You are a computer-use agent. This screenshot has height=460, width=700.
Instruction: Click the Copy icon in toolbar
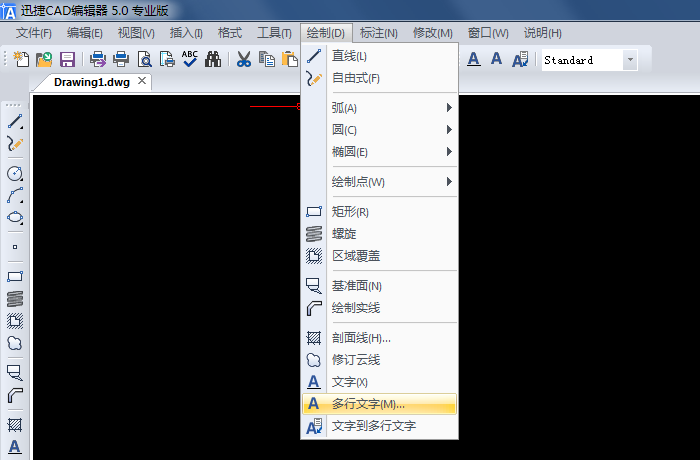[x=267, y=59]
